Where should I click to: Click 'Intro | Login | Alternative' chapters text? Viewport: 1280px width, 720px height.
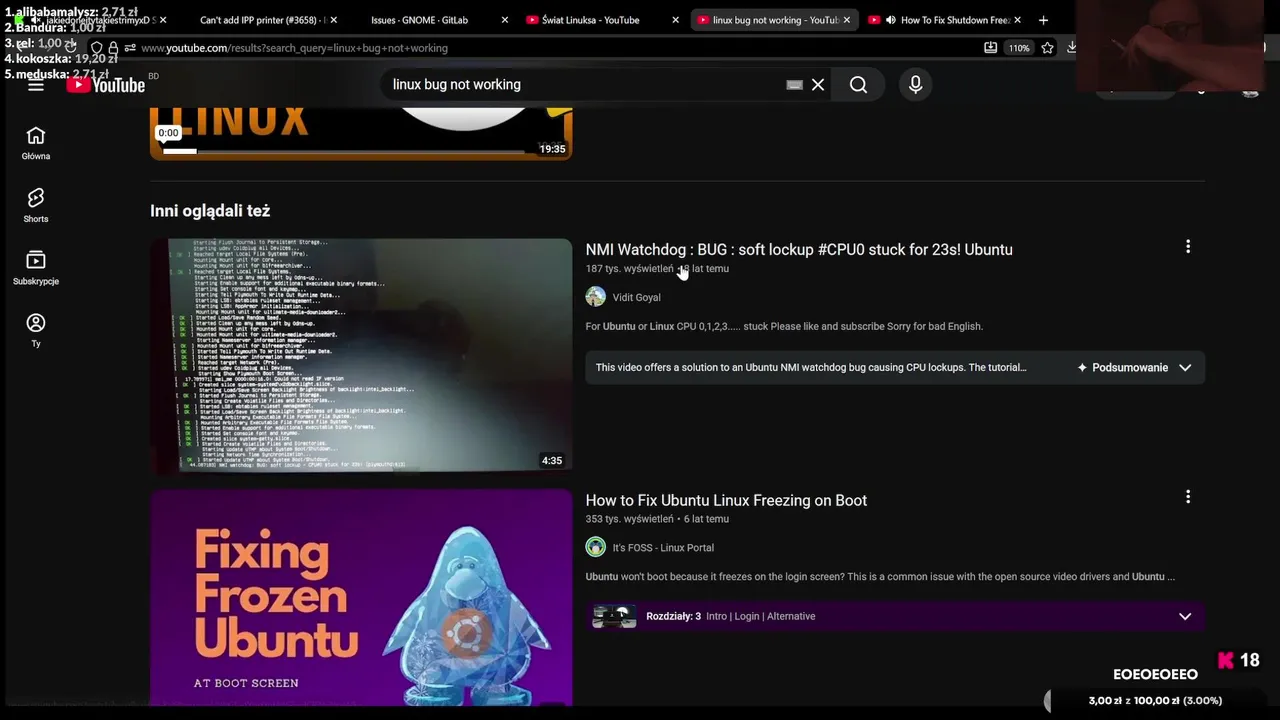[x=760, y=616]
